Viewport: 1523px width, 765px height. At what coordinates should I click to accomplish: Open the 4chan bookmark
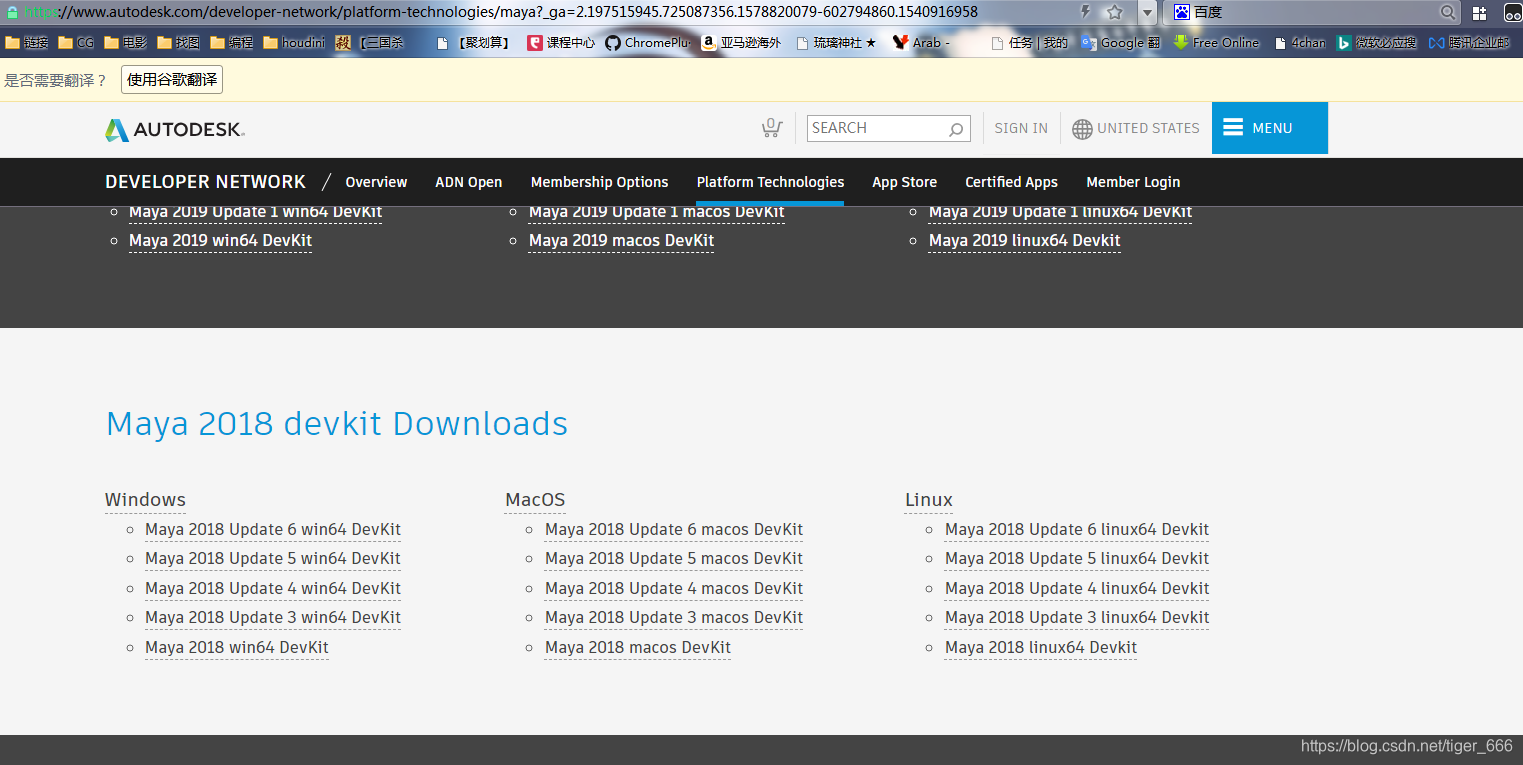(x=1300, y=43)
